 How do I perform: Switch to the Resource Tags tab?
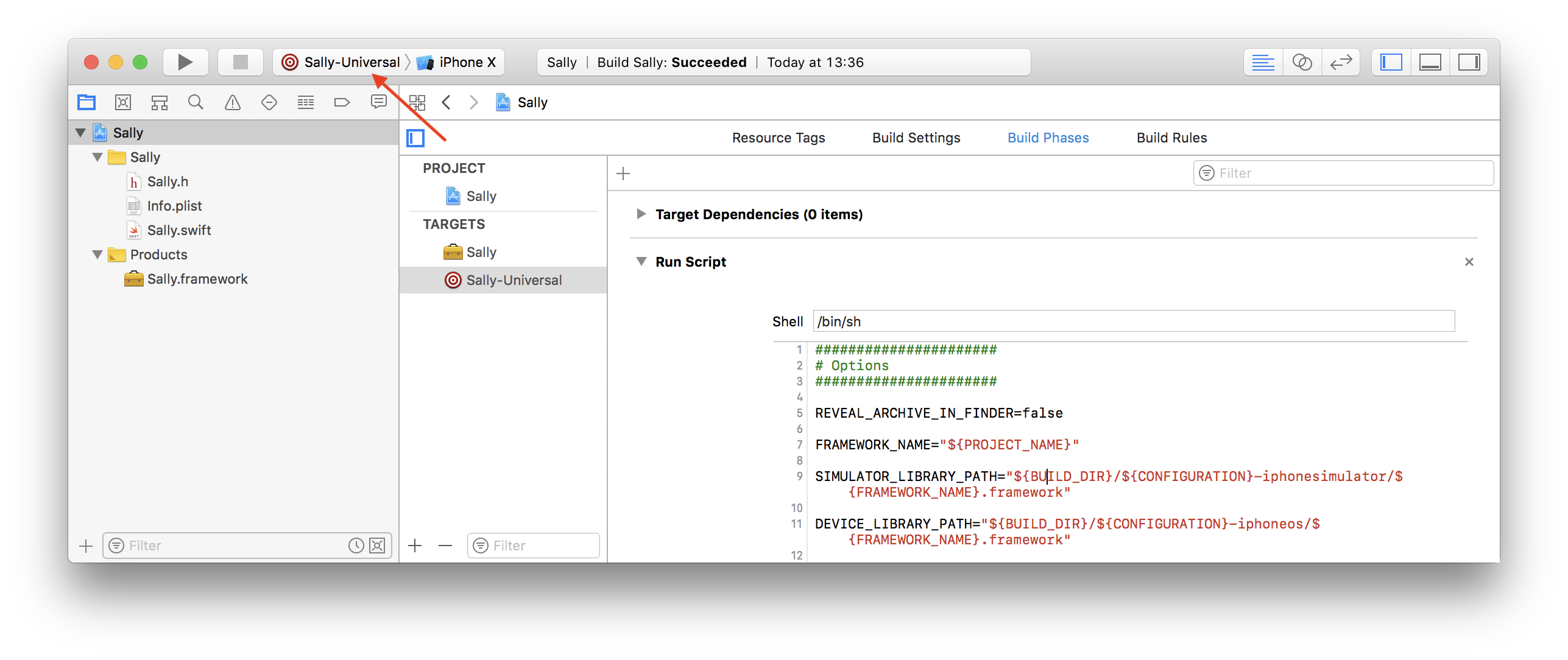click(779, 138)
